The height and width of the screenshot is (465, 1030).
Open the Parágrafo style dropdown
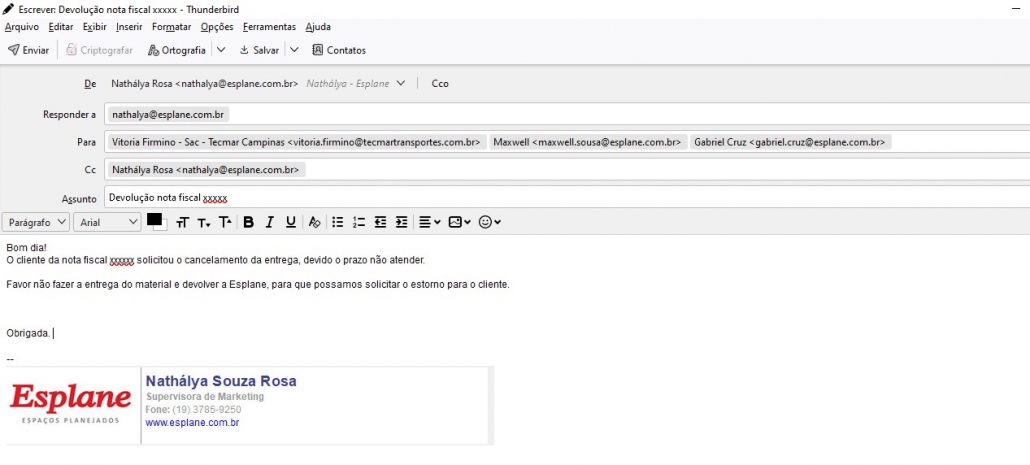coord(36,222)
